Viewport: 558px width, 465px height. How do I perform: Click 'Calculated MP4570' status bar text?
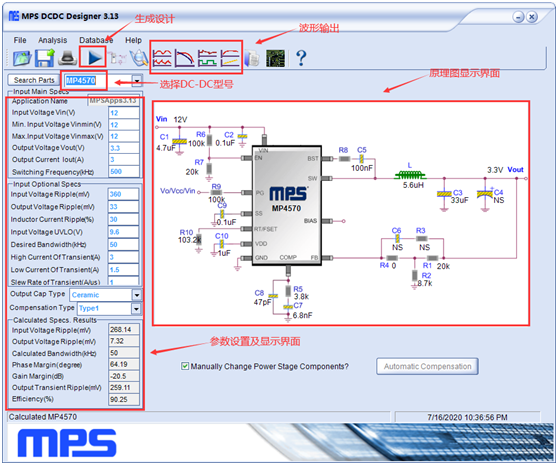click(x=43, y=417)
